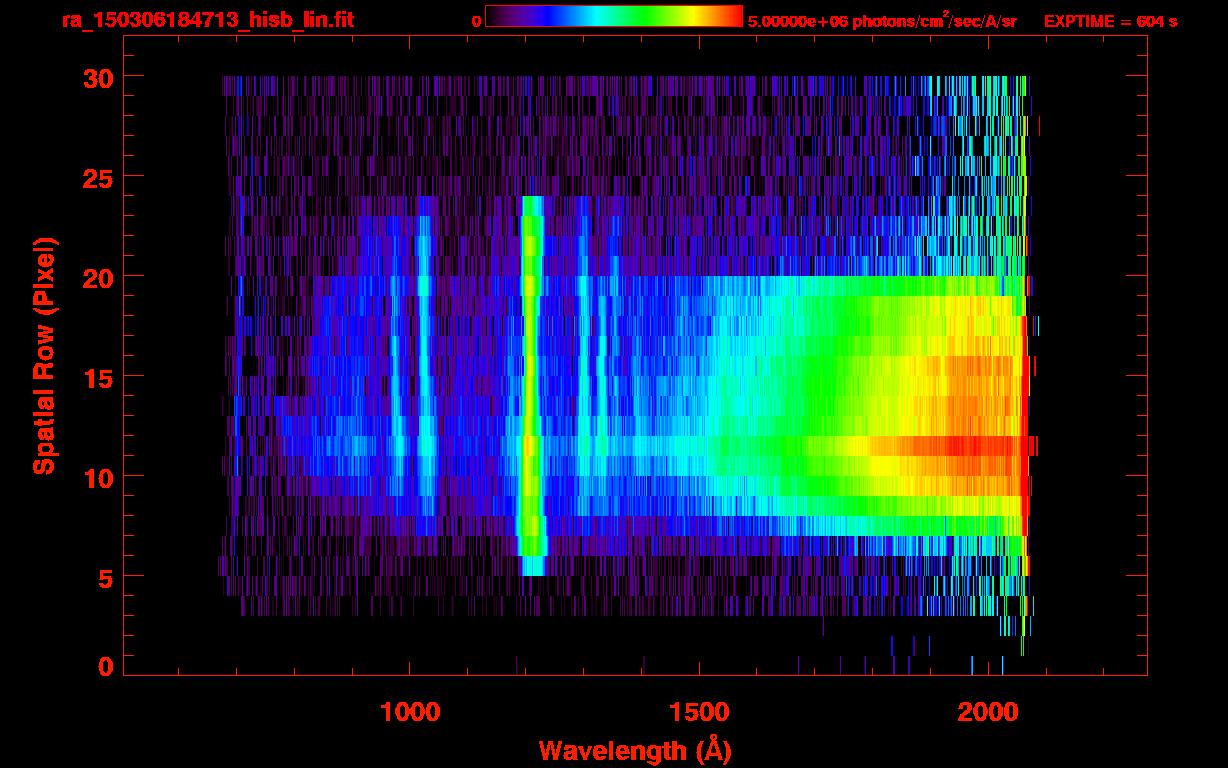Click the bright emission line near 1216 Å
This screenshot has width=1228, height=768.
pos(532,385)
